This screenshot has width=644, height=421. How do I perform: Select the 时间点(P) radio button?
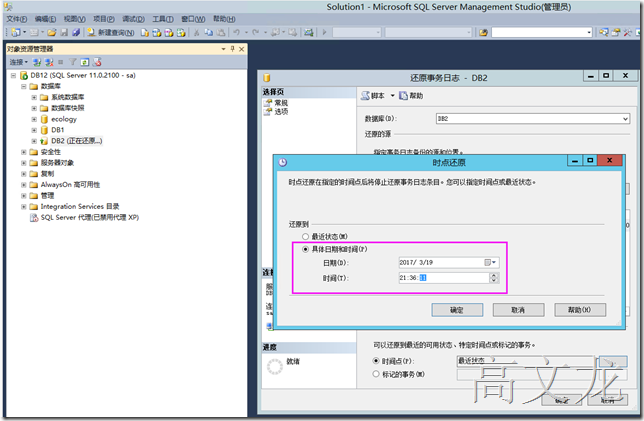tap(376, 361)
